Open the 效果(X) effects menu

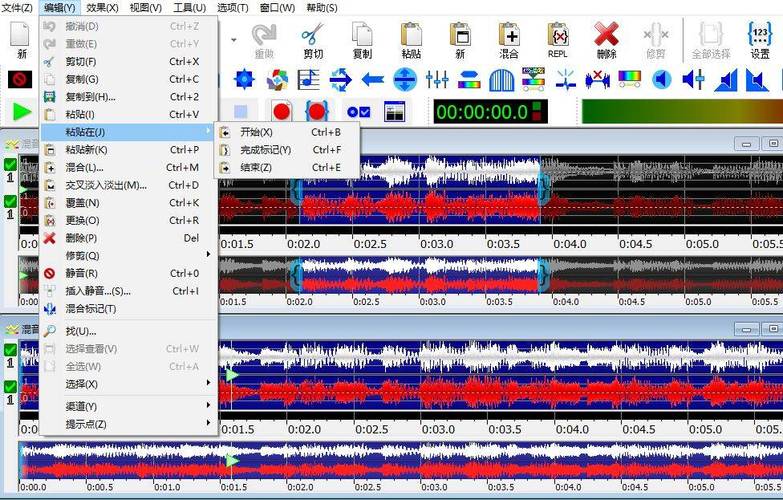[102, 8]
